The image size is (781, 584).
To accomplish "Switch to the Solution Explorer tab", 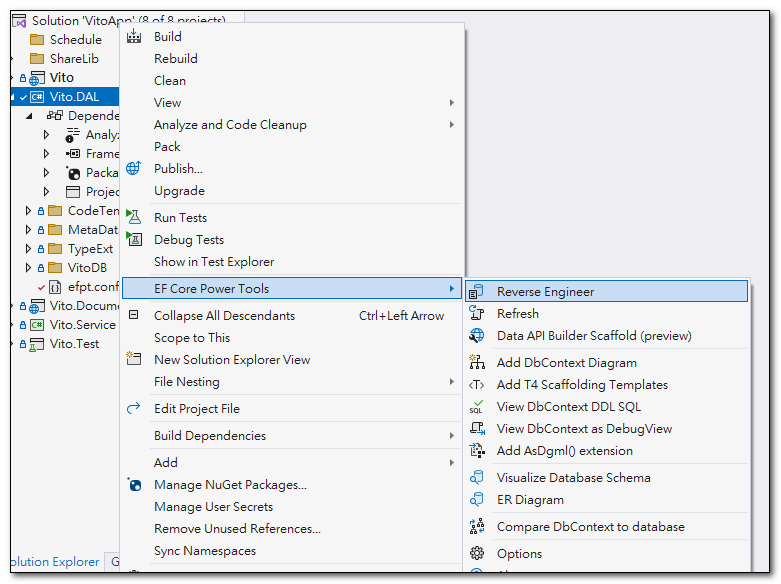I will pos(55,562).
